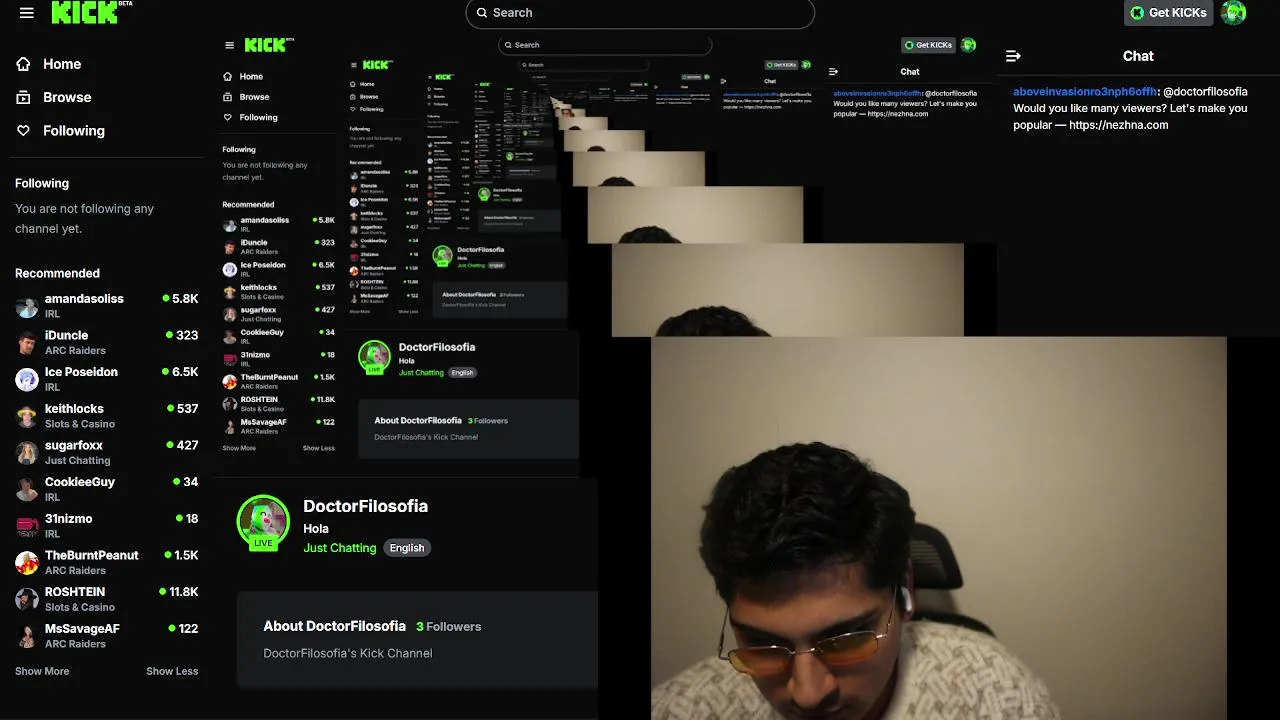The height and width of the screenshot is (720, 1280).
Task: Click the 31nizmo channel name
Action: coord(68,518)
